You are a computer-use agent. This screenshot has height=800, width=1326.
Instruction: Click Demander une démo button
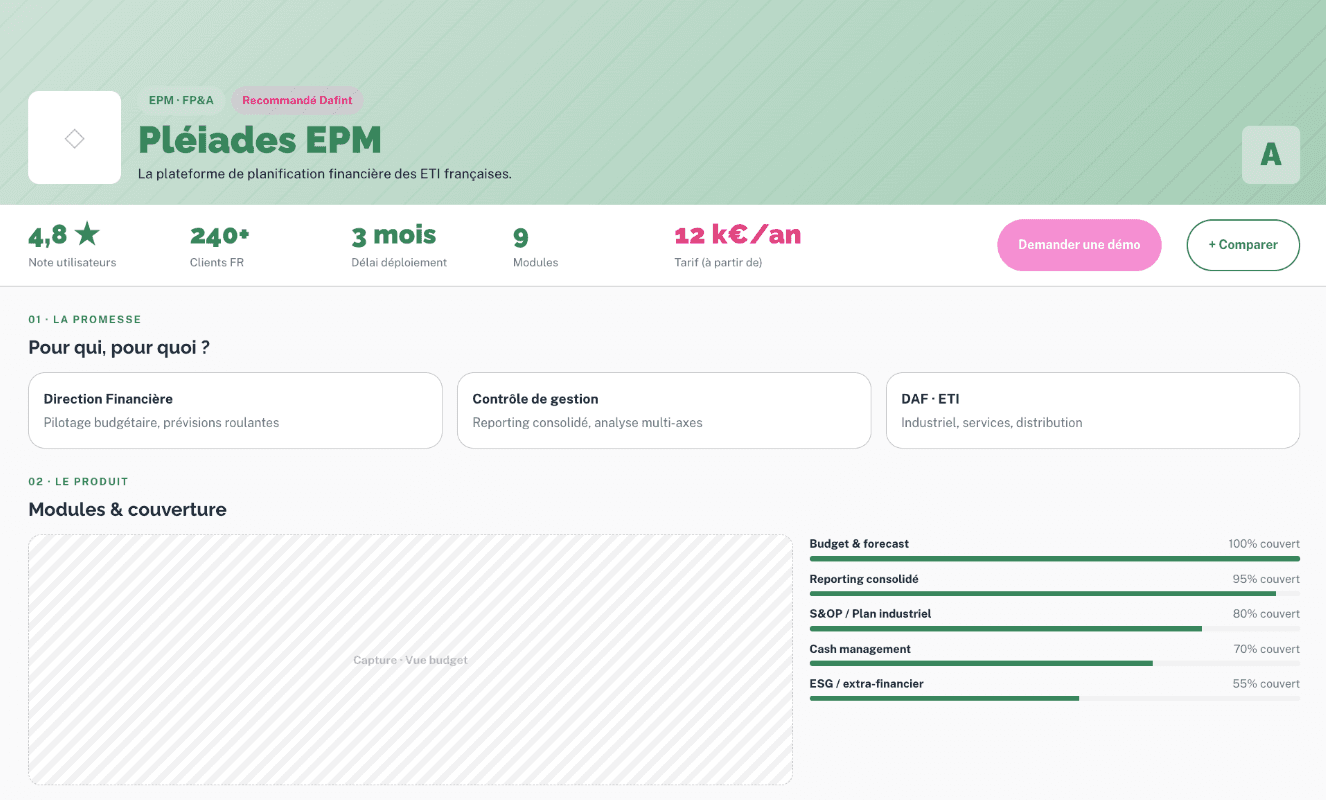pyautogui.click(x=1079, y=245)
